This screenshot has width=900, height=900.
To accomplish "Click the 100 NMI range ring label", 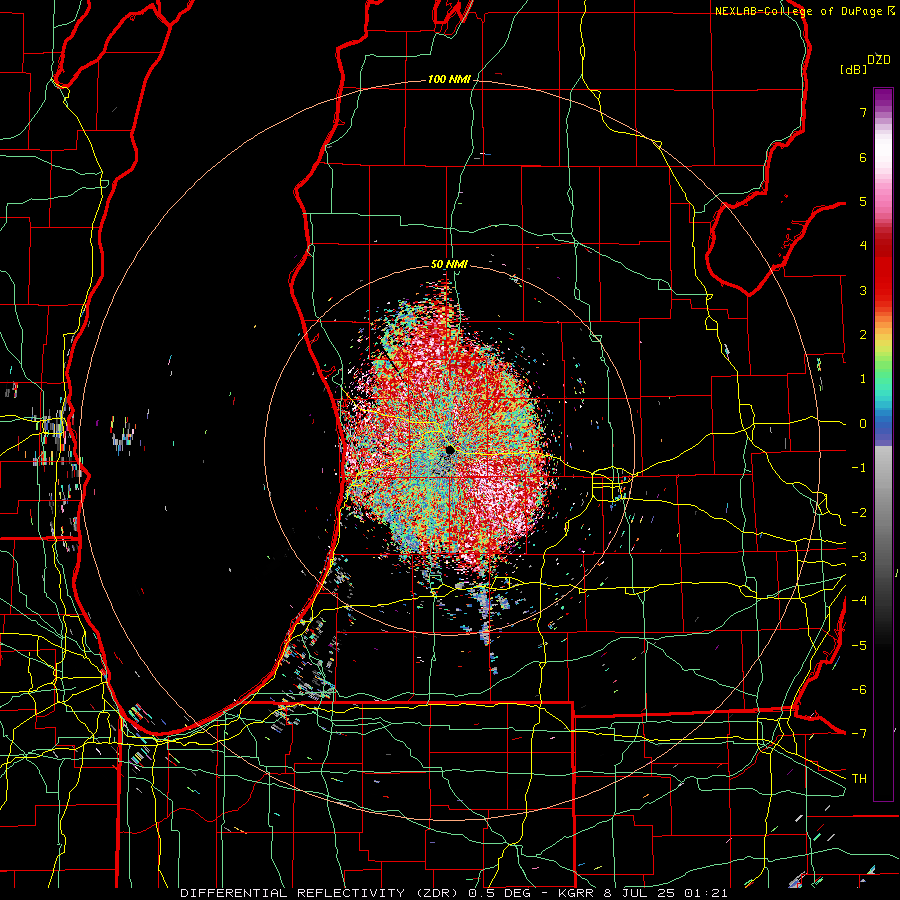I will pos(449,79).
